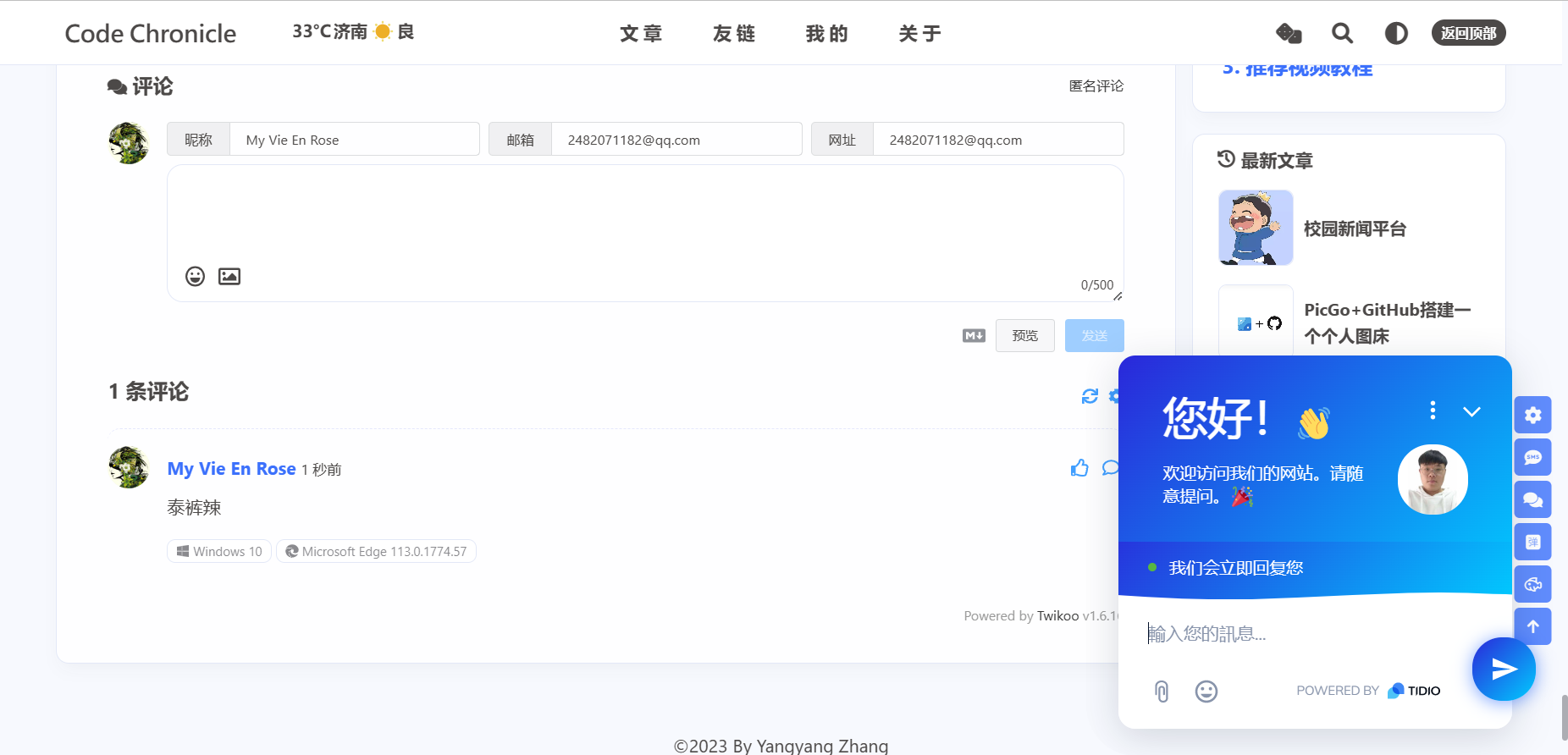Click the chat bubble sidebar icon below 弹

[1533, 584]
